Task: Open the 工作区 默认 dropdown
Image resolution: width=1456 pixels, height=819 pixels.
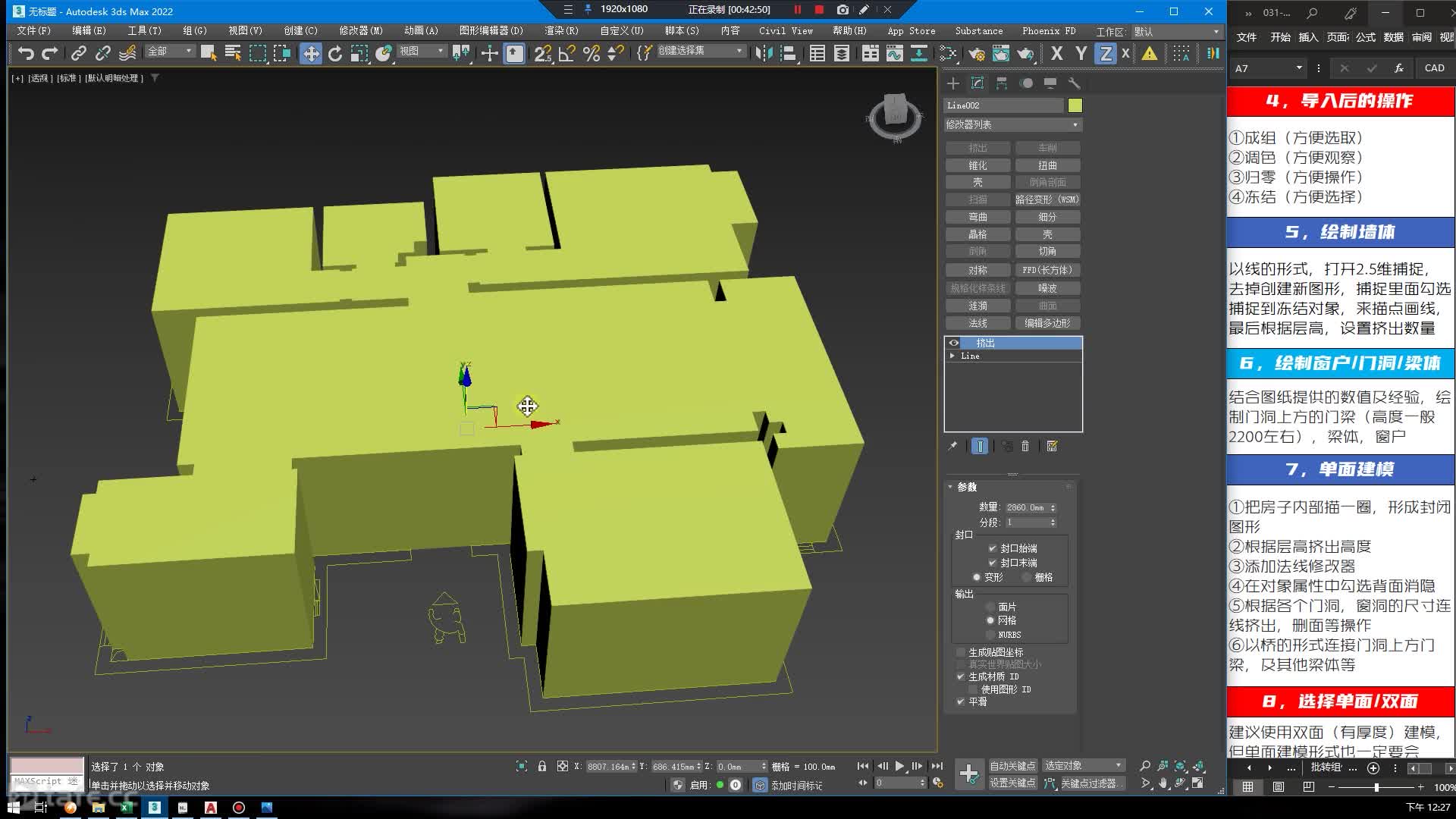Action: click(1177, 32)
